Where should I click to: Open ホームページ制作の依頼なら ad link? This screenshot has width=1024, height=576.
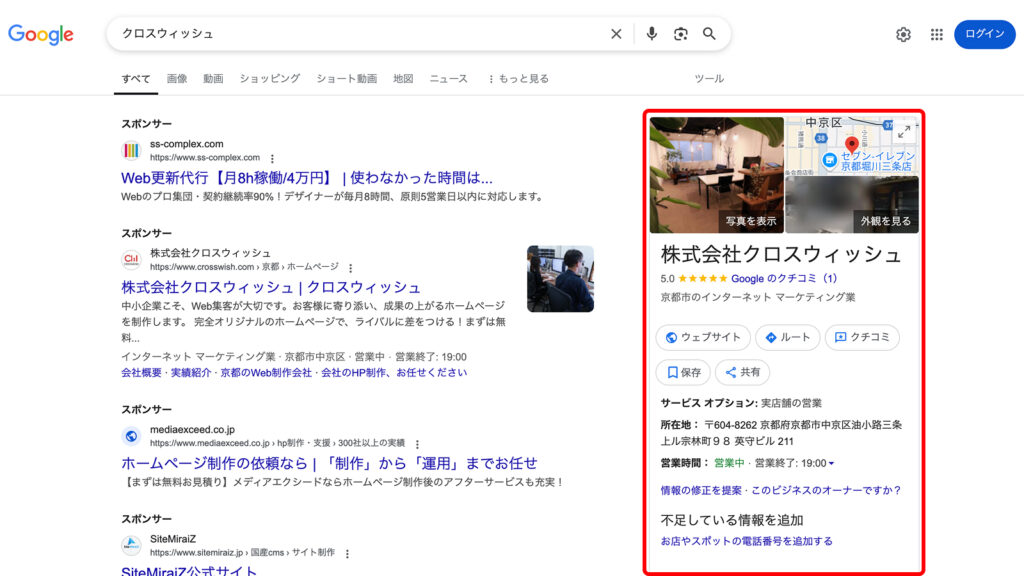click(329, 464)
